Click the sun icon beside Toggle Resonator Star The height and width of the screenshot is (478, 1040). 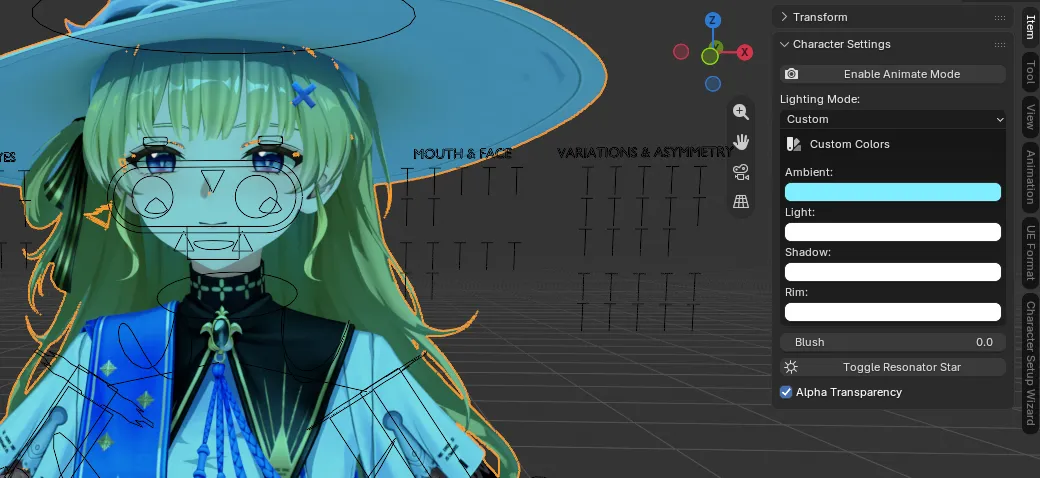coord(791,367)
